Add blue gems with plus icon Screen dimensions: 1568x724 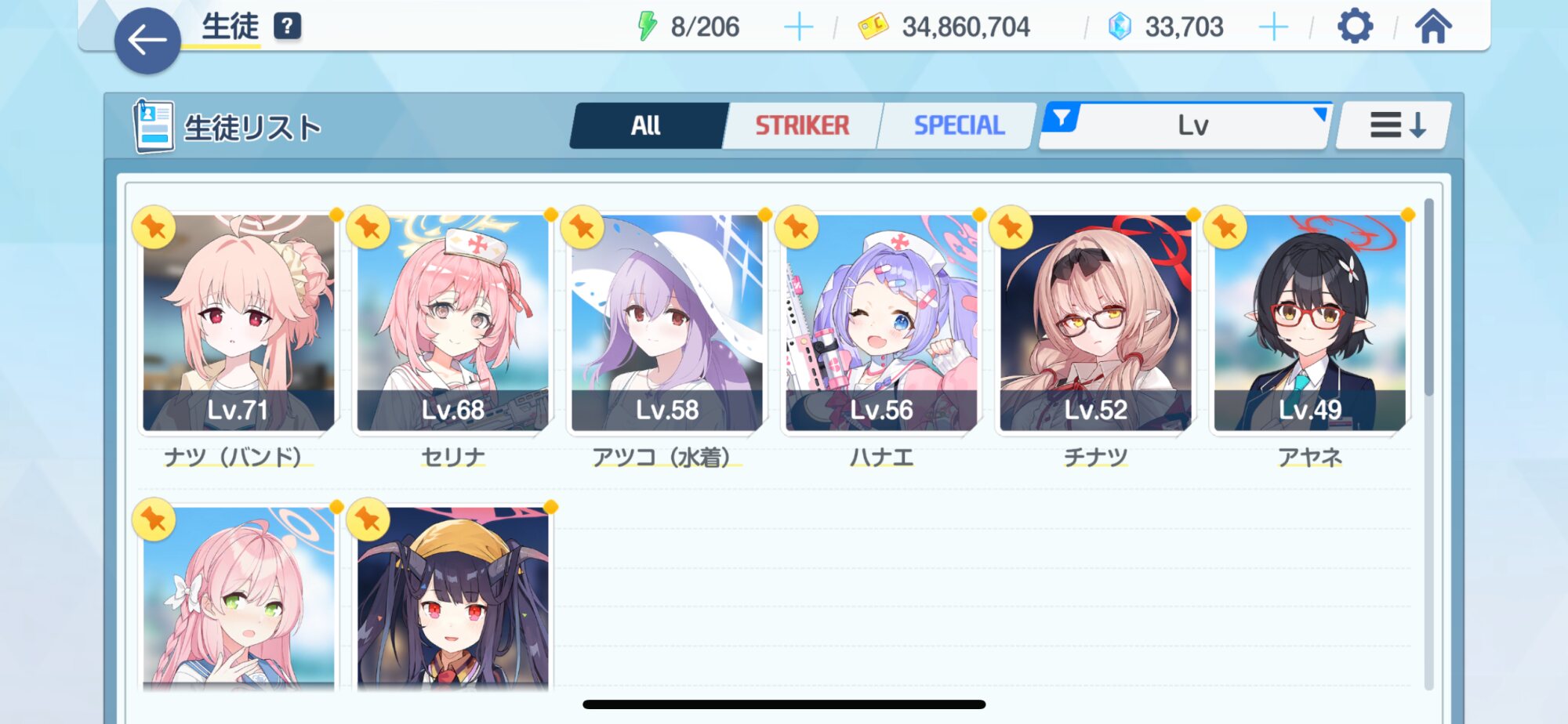coord(1273,27)
